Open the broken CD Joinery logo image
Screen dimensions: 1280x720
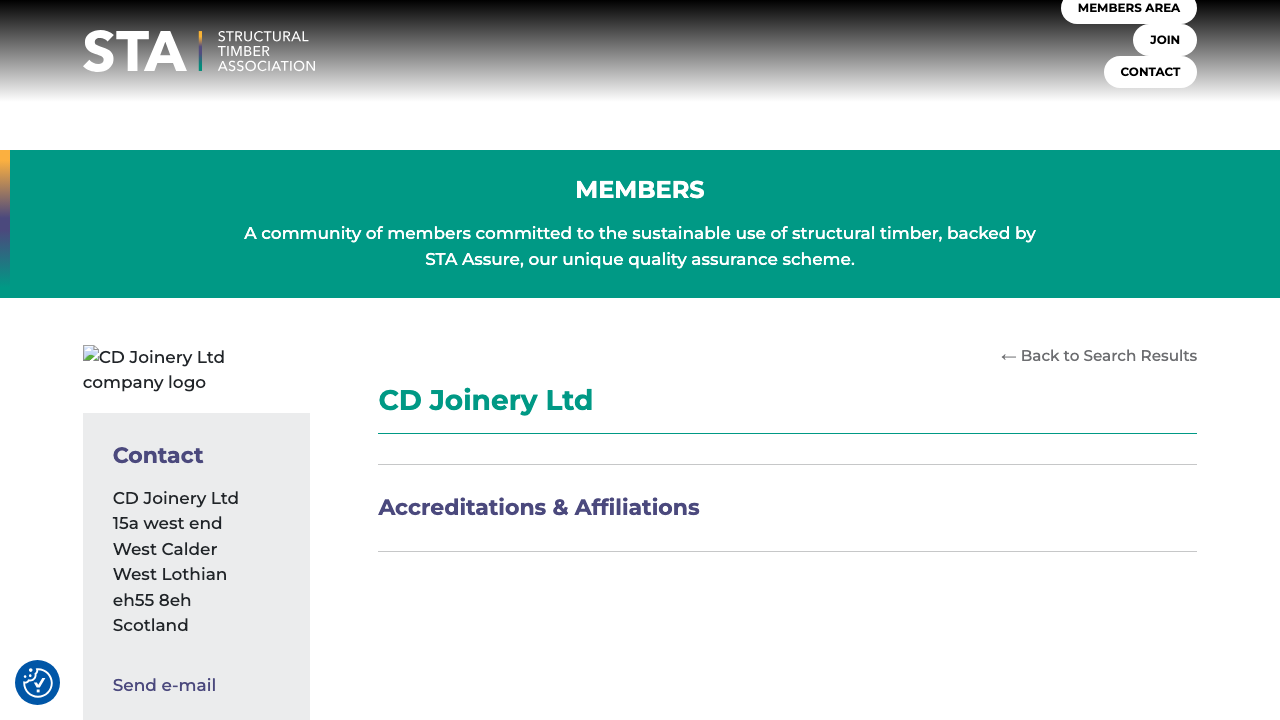[x=153, y=369]
